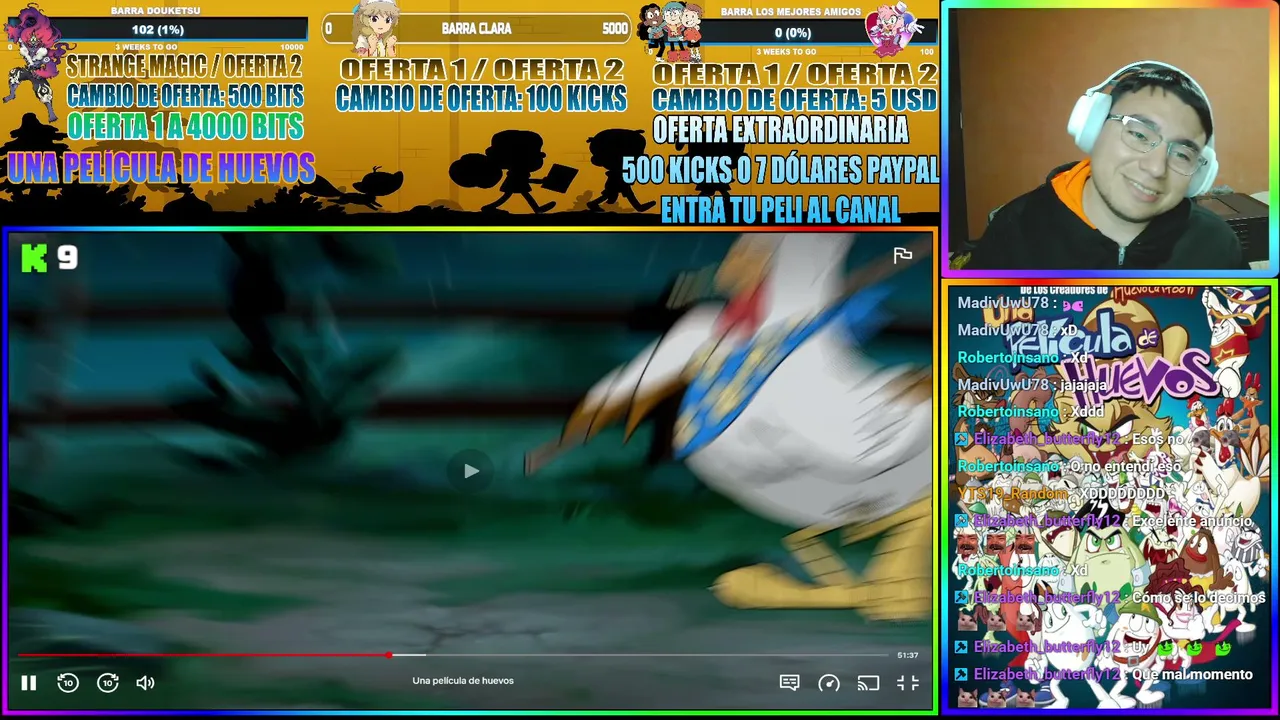Click the 51:37 remaining time display
The image size is (1280, 720).
click(908, 655)
